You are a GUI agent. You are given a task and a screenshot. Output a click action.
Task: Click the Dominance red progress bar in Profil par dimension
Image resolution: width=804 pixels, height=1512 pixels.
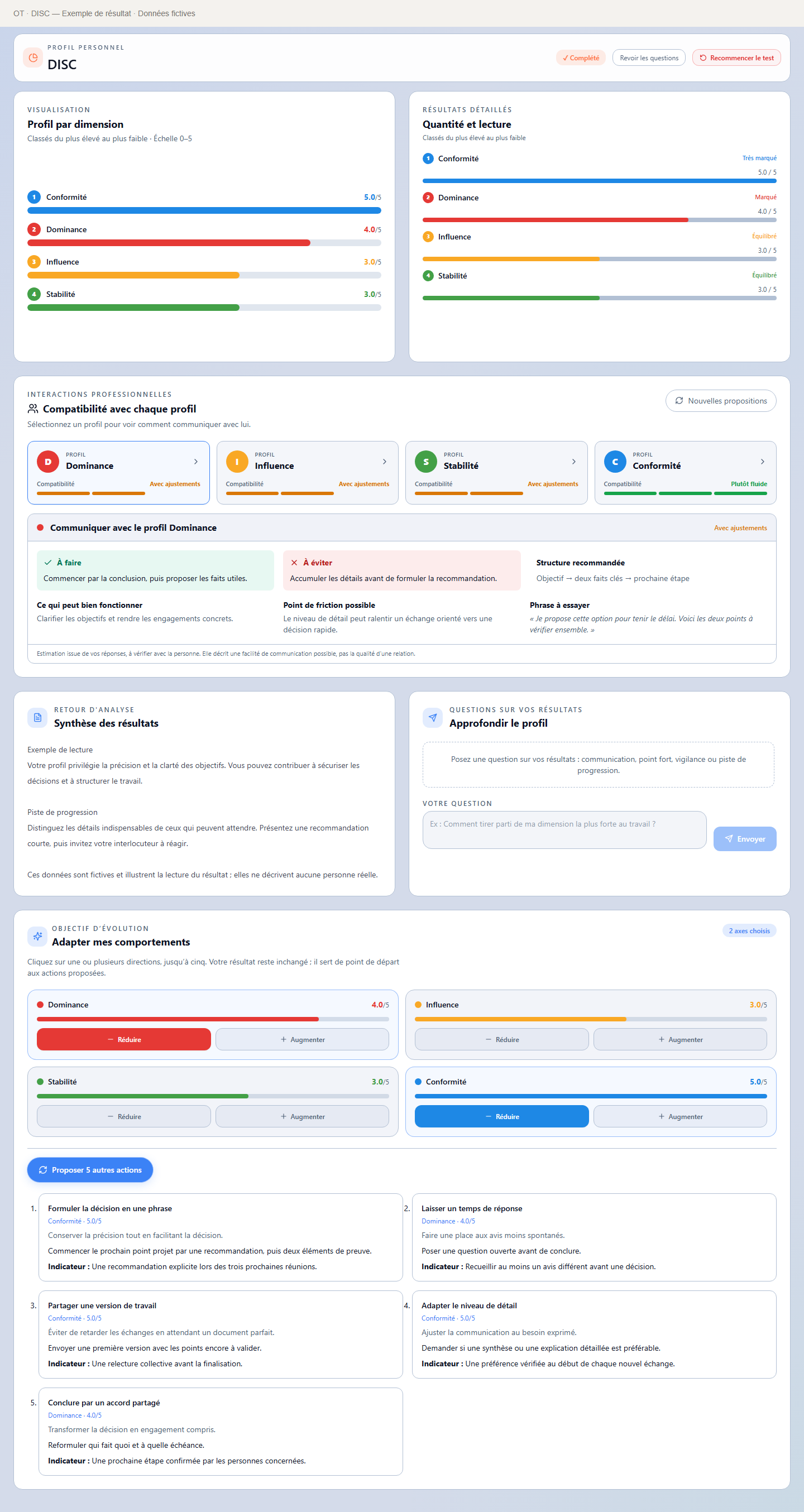(169, 242)
